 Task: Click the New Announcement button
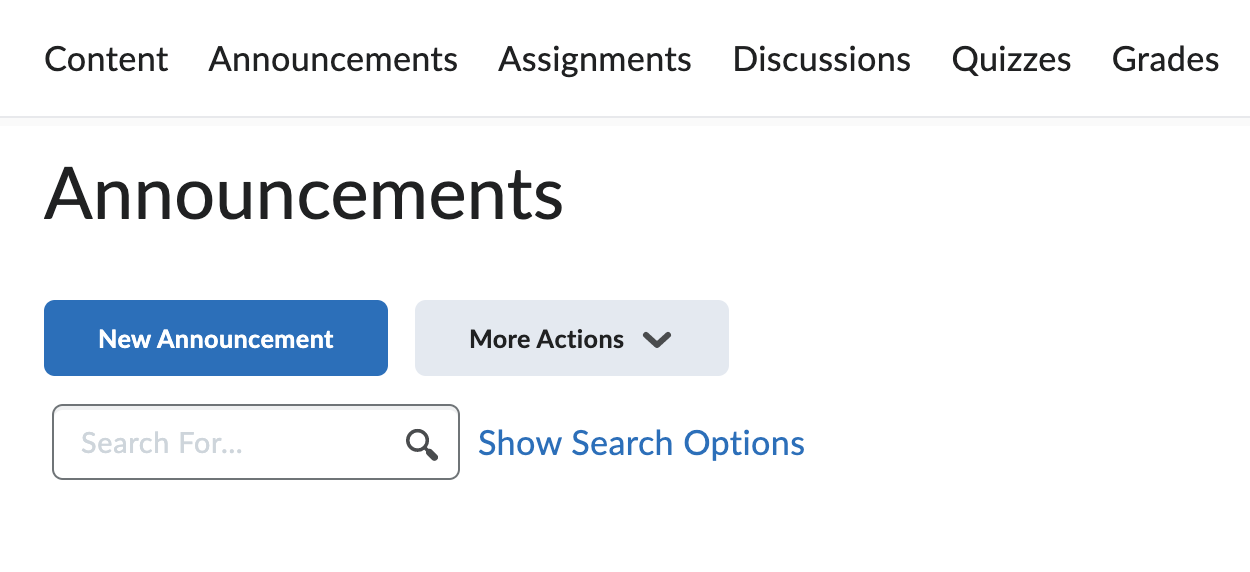point(216,339)
